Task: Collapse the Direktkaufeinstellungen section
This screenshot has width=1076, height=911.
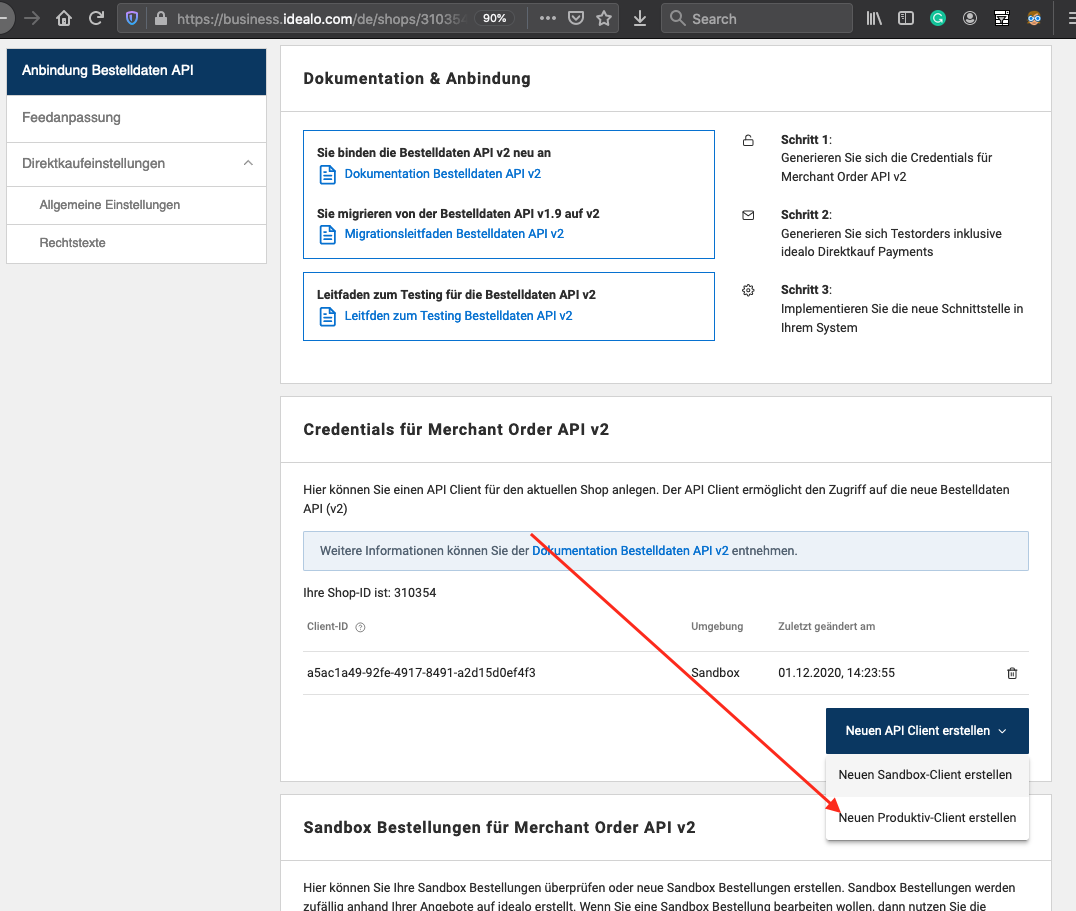Action: 136,163
